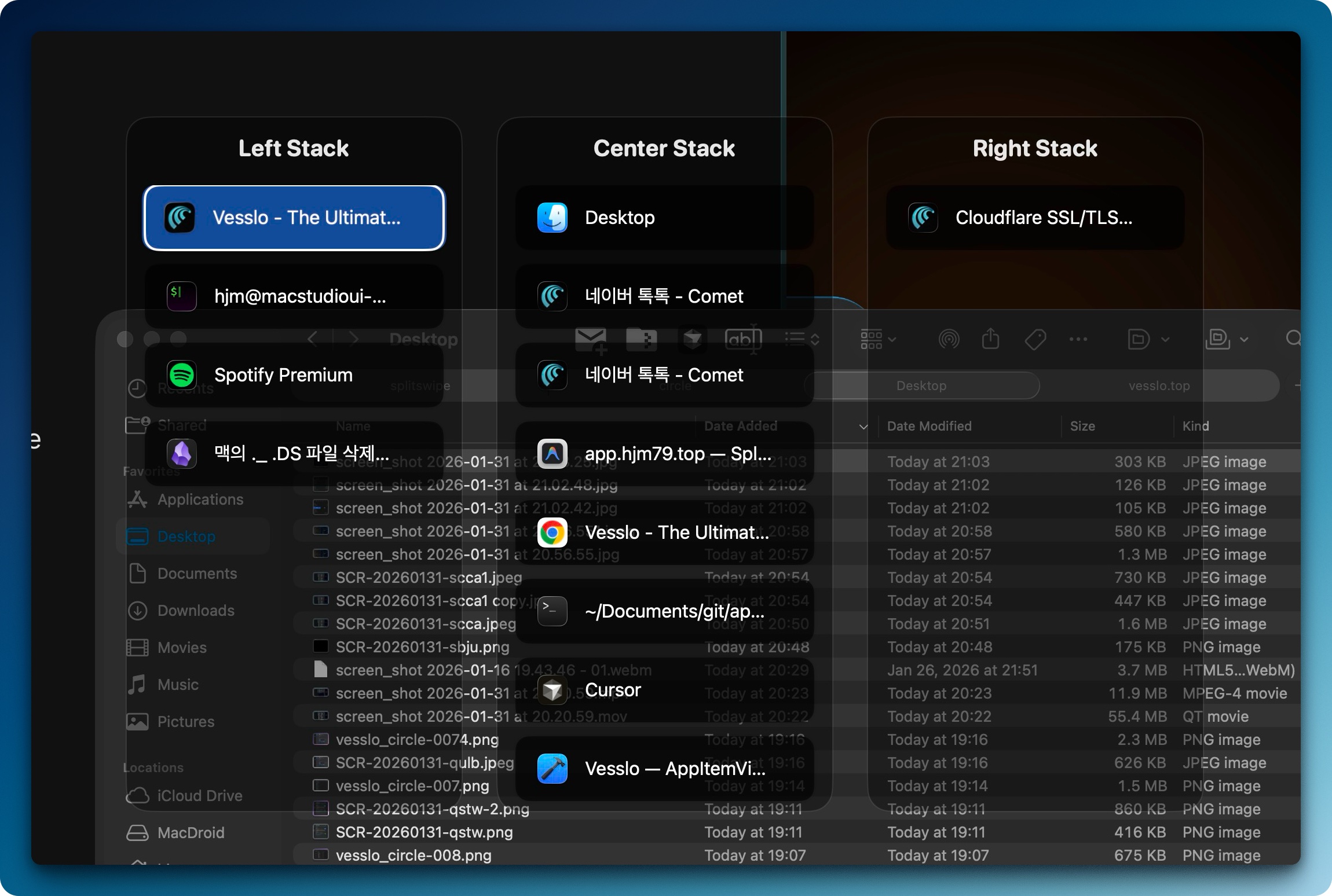Click the Cursor app icon
Screen dimensions: 1332x896
click(552, 690)
